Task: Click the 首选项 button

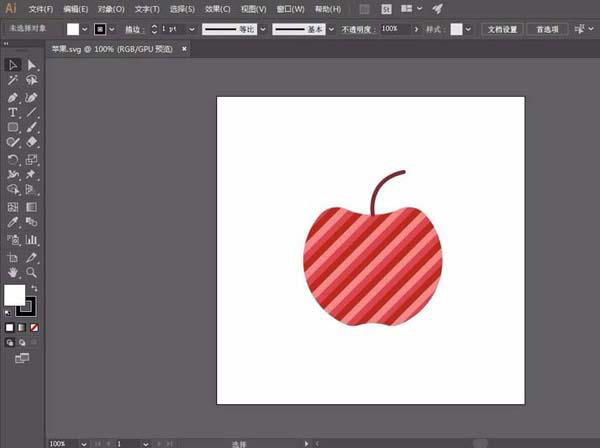Action: point(547,29)
